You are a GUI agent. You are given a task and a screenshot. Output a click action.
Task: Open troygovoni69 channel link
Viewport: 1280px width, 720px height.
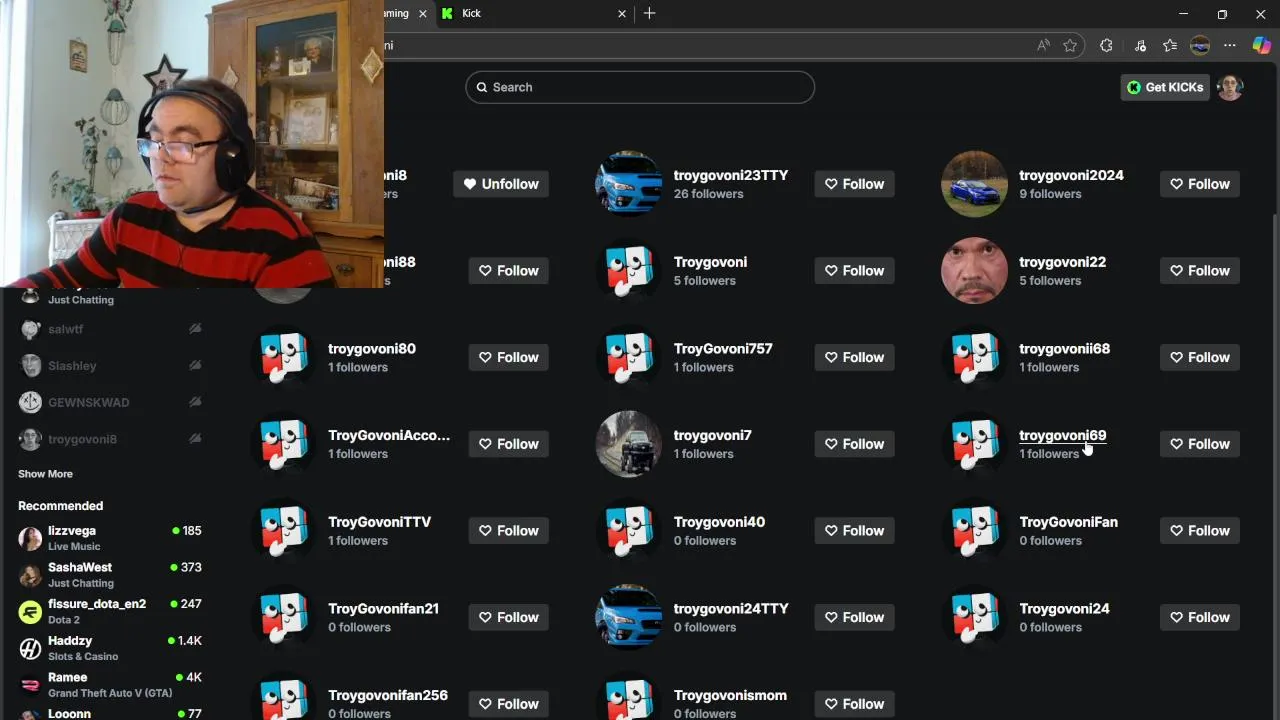tap(1062, 435)
